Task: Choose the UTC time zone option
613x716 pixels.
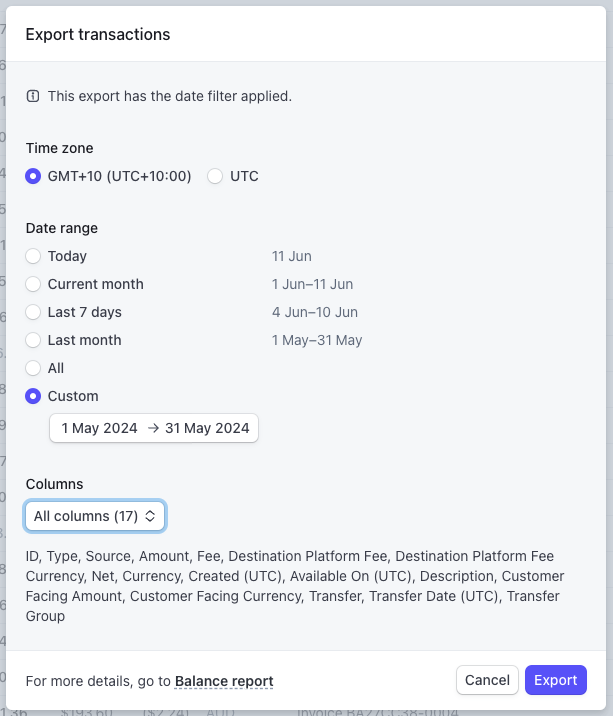Action: (215, 176)
